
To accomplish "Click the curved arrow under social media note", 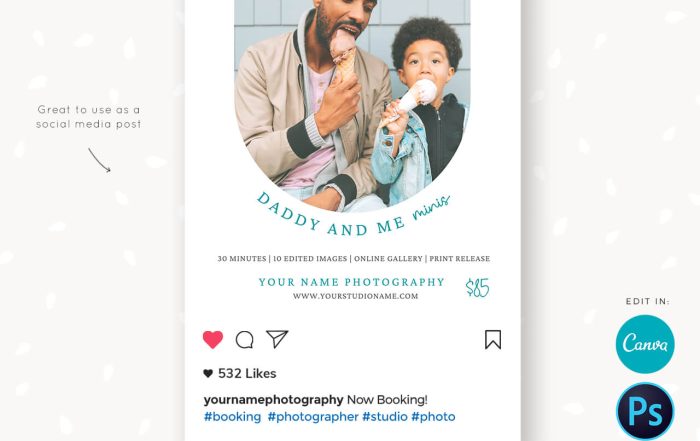I will pyautogui.click(x=99, y=160).
